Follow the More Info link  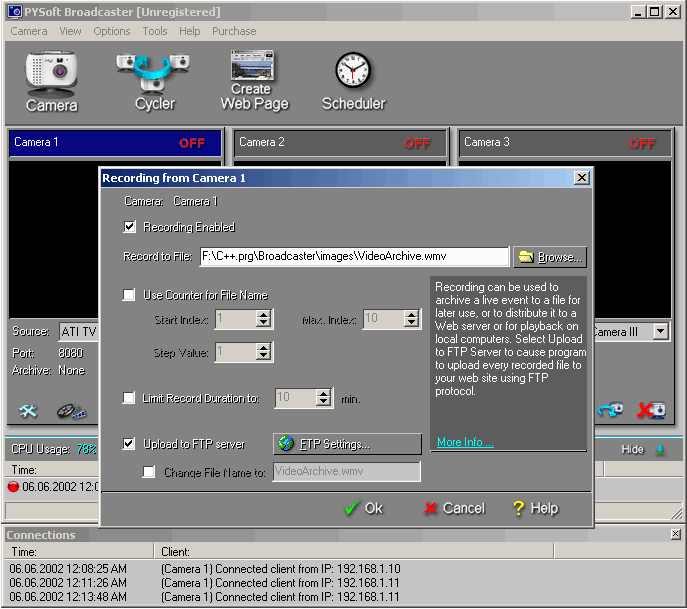click(x=465, y=442)
